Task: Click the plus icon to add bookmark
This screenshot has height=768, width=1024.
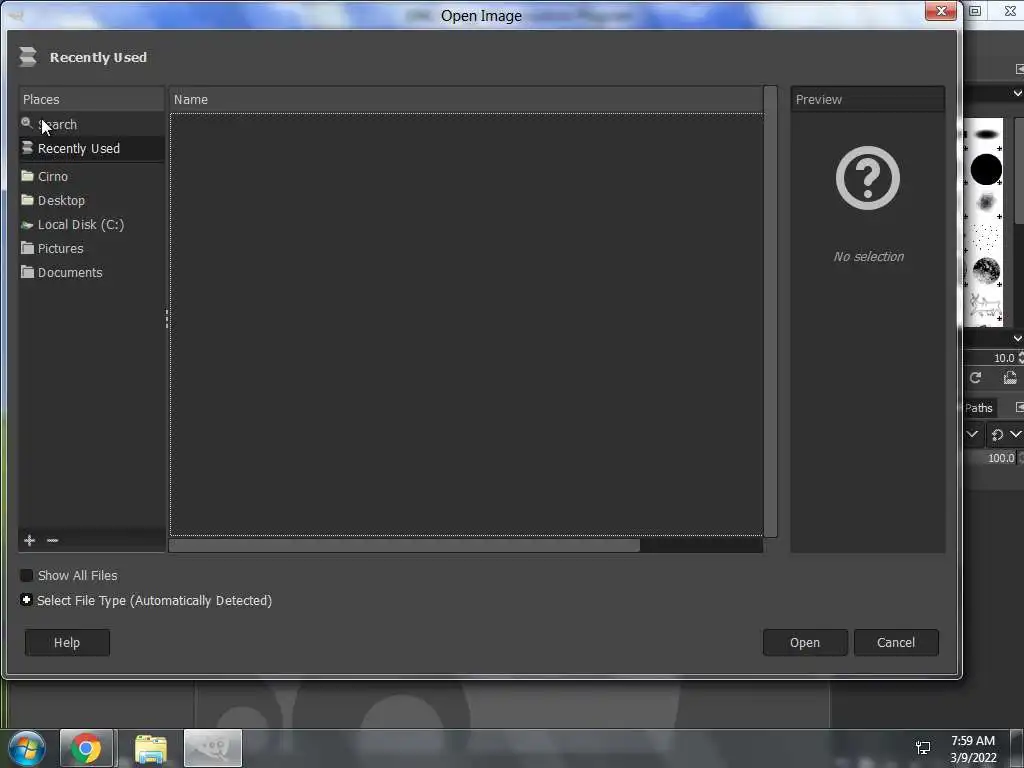Action: [29, 540]
